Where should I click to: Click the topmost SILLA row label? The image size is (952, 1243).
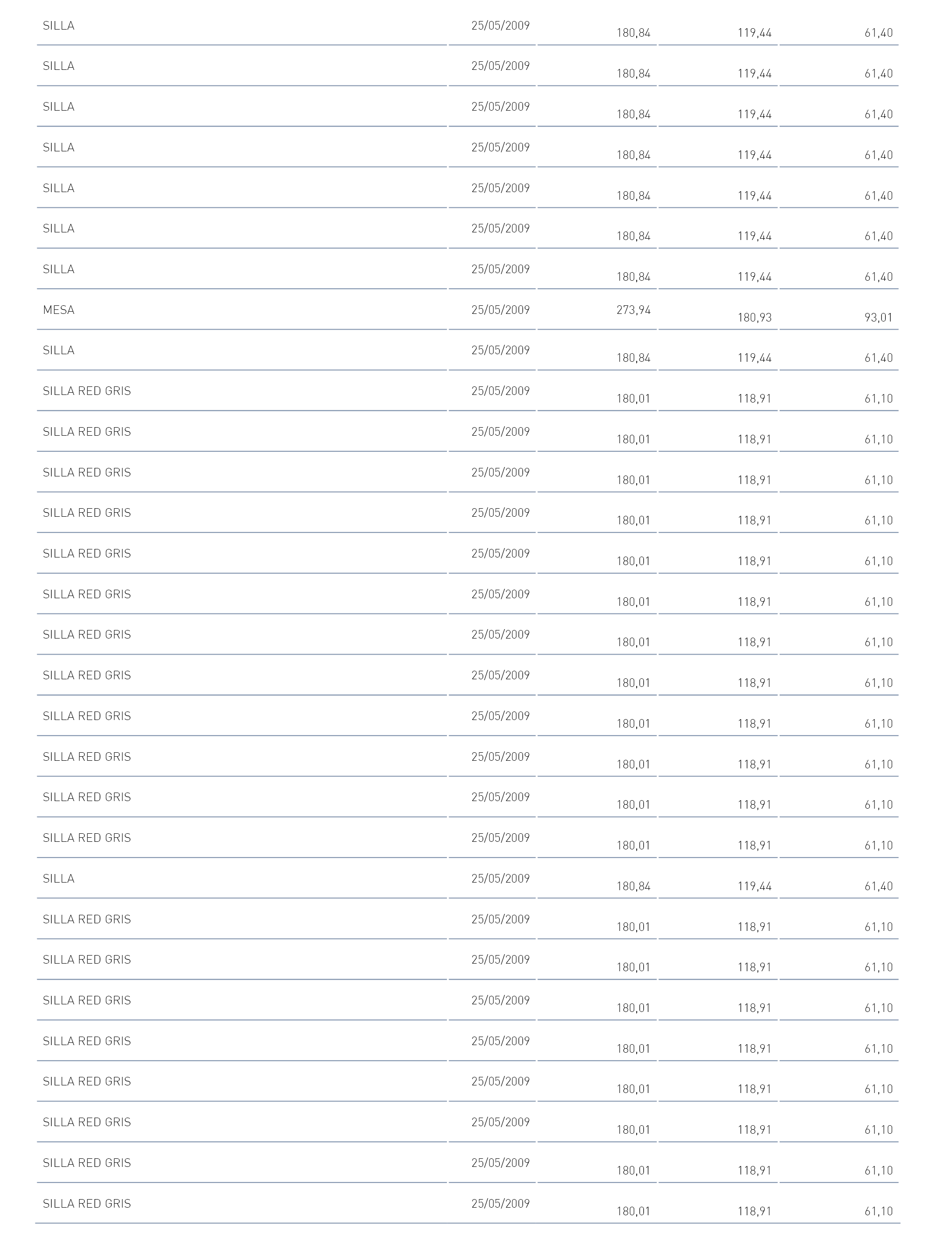pos(58,26)
